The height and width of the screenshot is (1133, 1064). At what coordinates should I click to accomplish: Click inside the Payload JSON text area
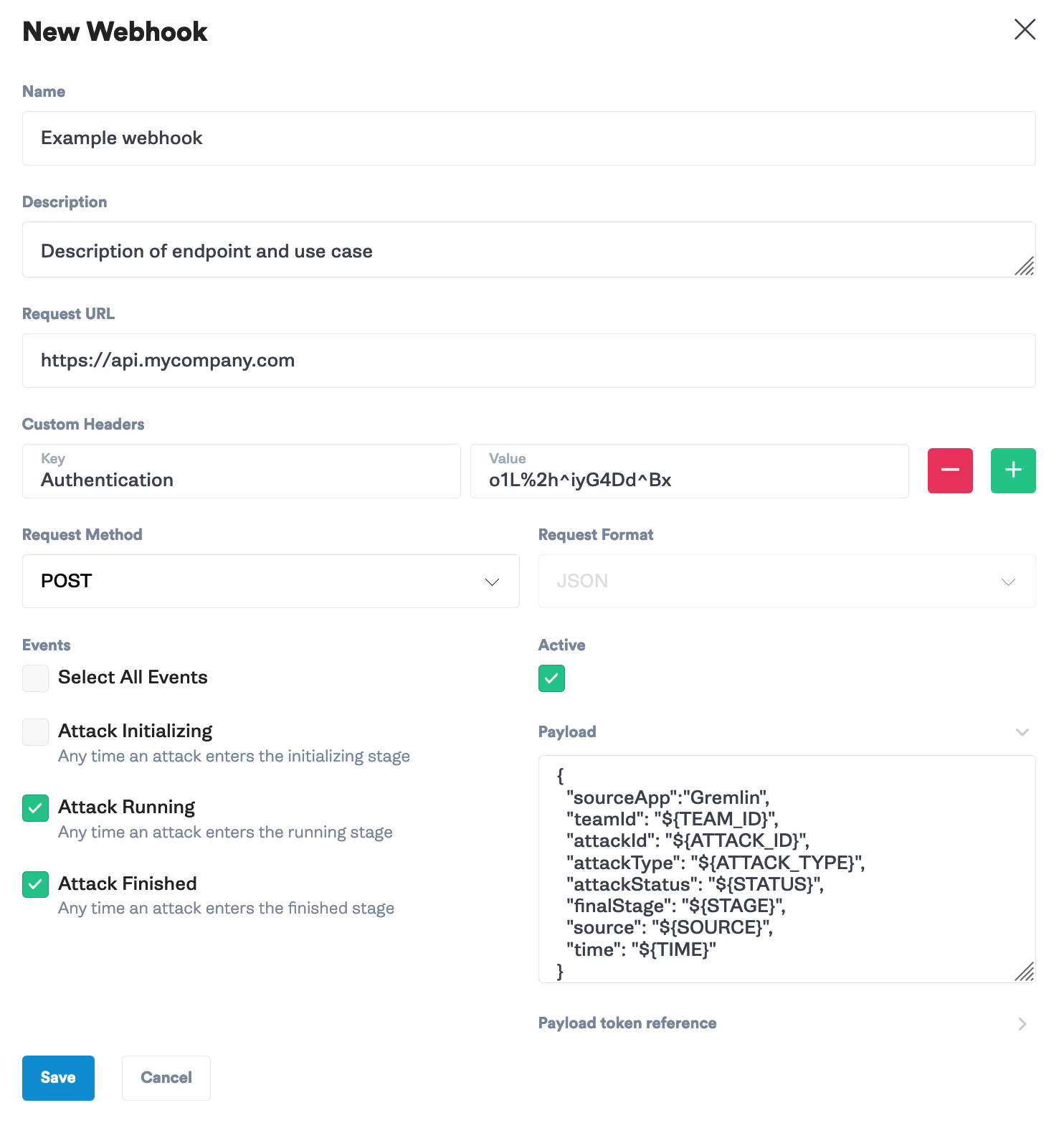[x=787, y=869]
